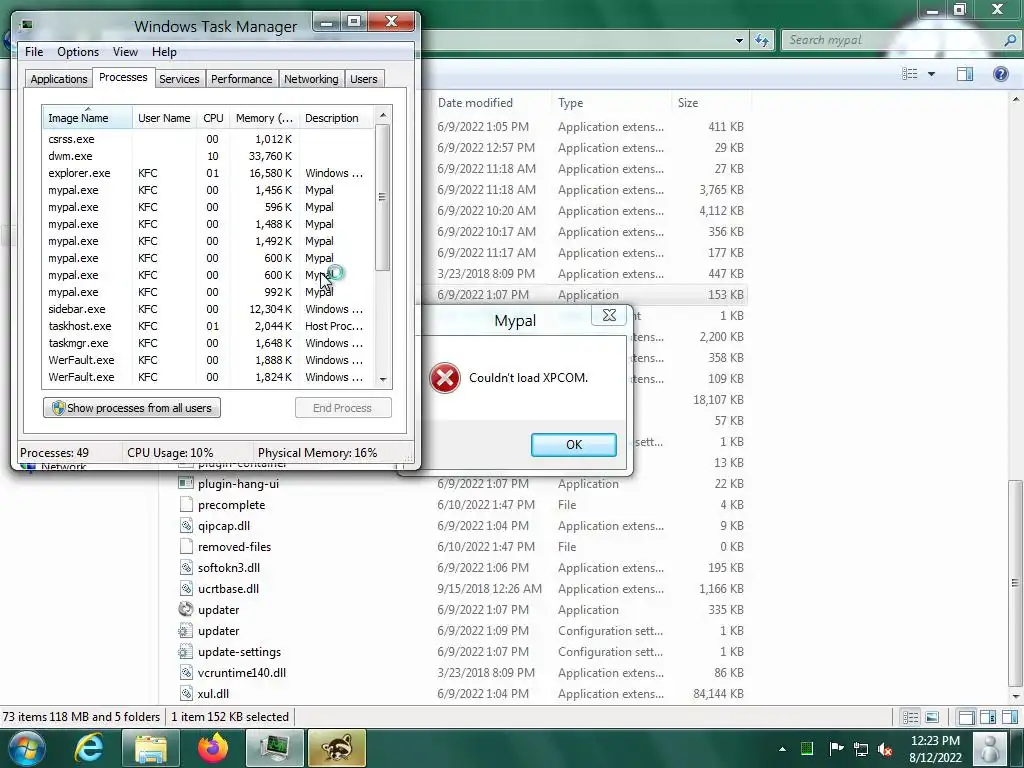Screen dimensions: 1024x768
Task: Open the Task Manager Options menu
Action: (78, 52)
